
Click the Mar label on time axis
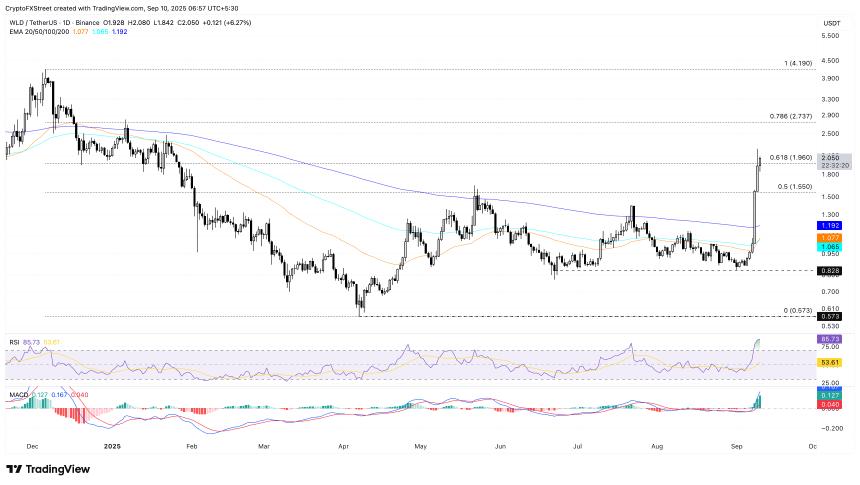[264, 447]
